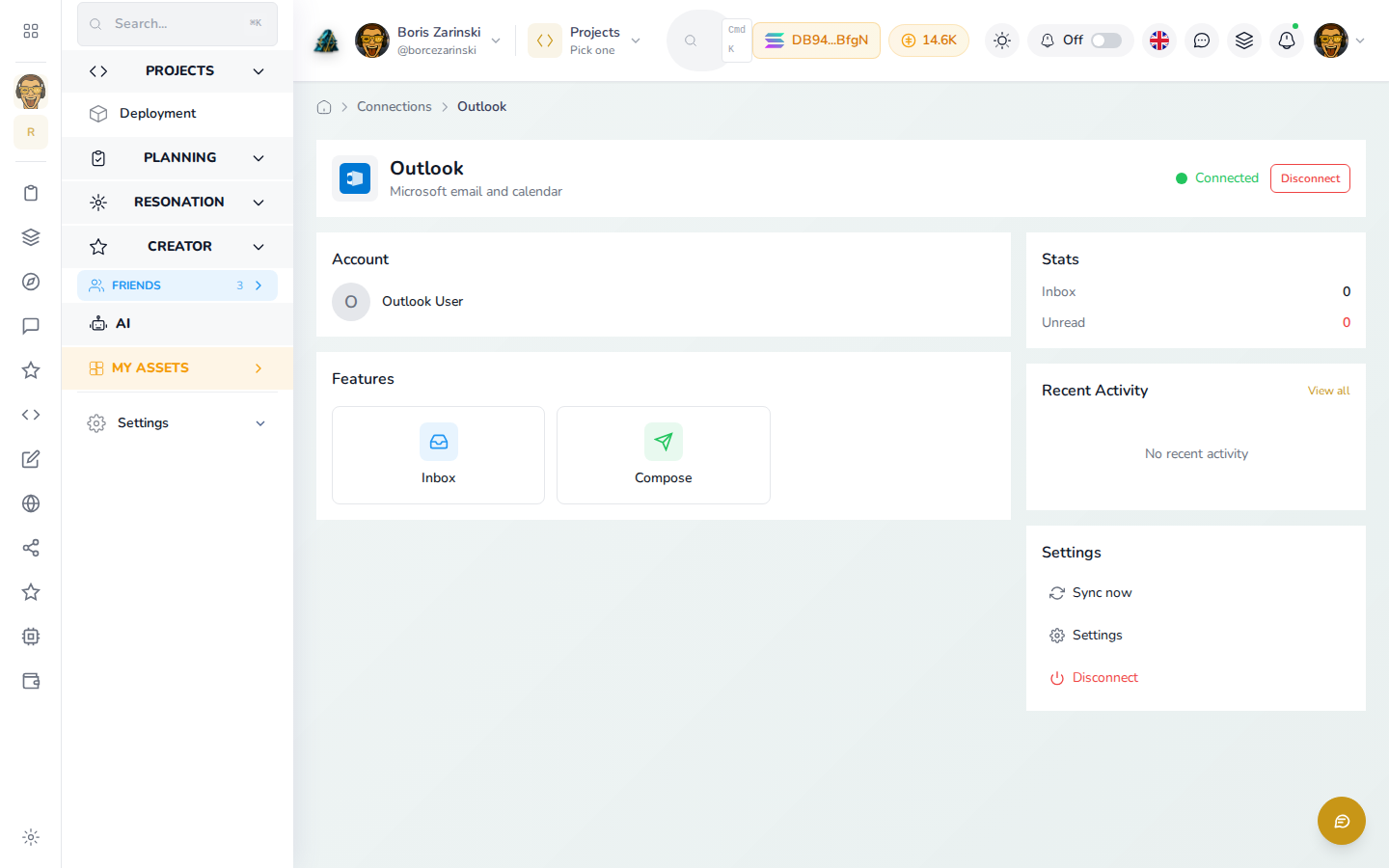Expand the RESONATION sidebar section

[177, 203]
